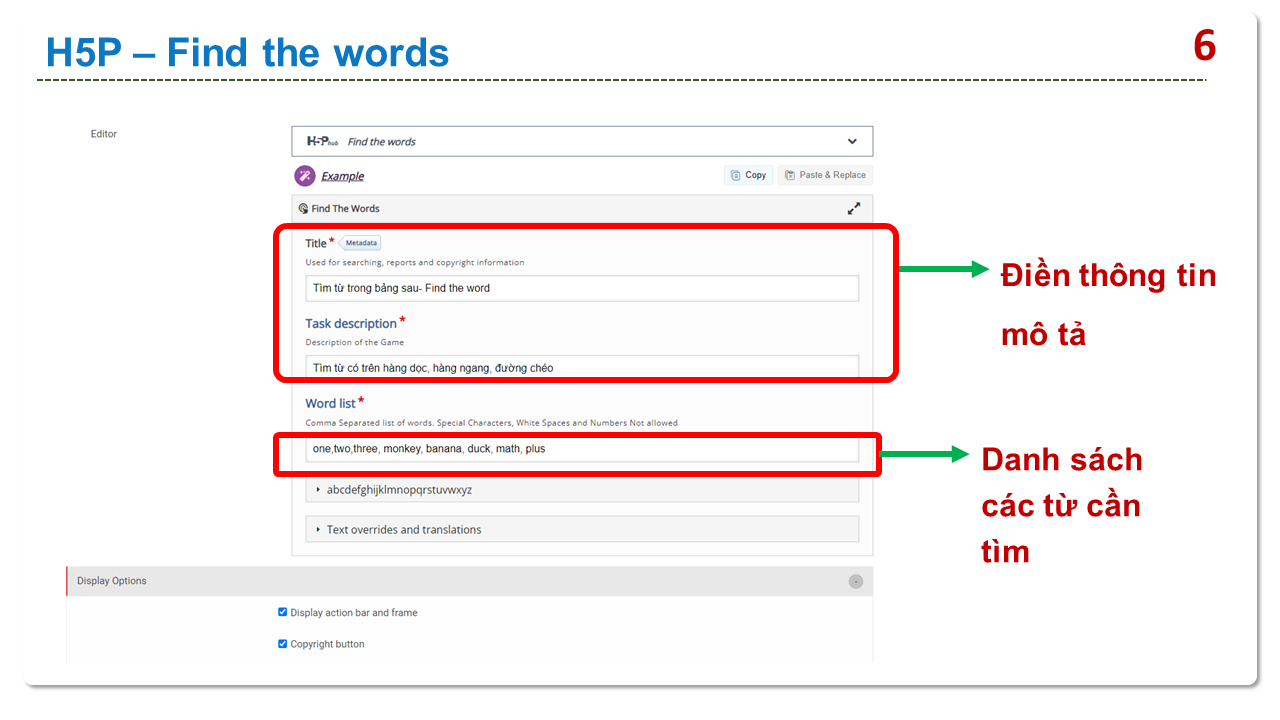Collapse Display Options with the minus icon
This screenshot has height=720, width=1280.
[x=856, y=582]
